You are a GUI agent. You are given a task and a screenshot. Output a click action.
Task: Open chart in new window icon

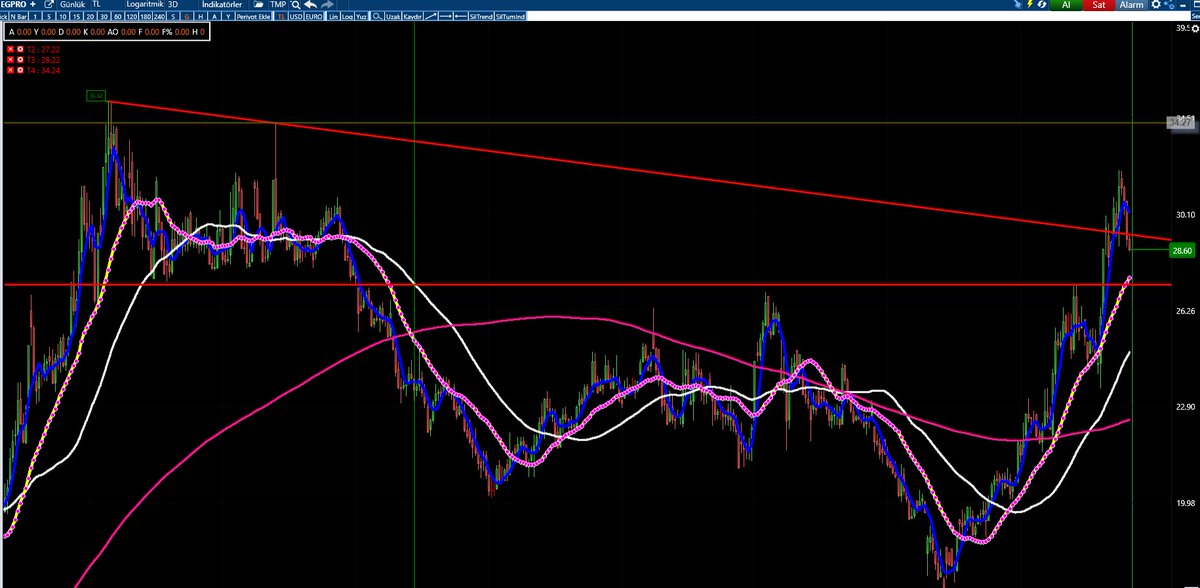[x=49, y=5]
